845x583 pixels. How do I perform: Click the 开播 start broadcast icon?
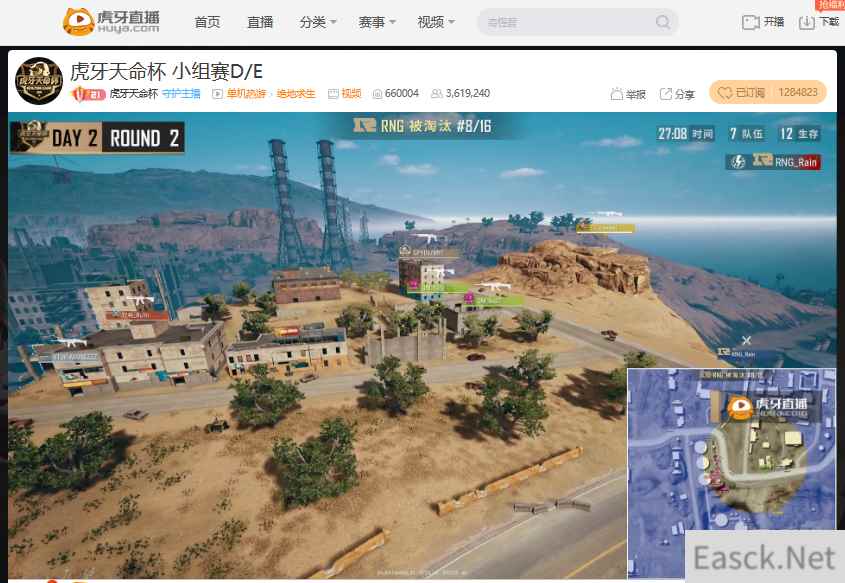[x=750, y=22]
